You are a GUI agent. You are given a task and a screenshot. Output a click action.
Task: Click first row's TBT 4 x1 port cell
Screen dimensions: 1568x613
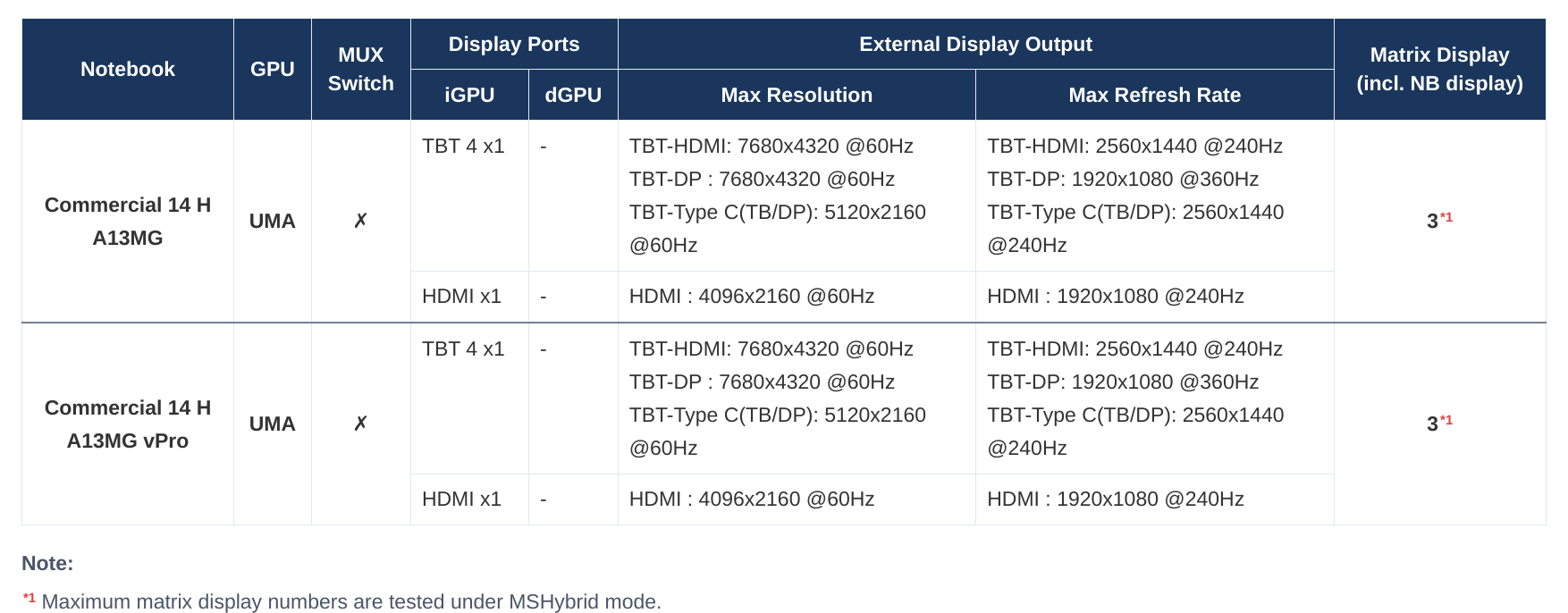pos(469,196)
